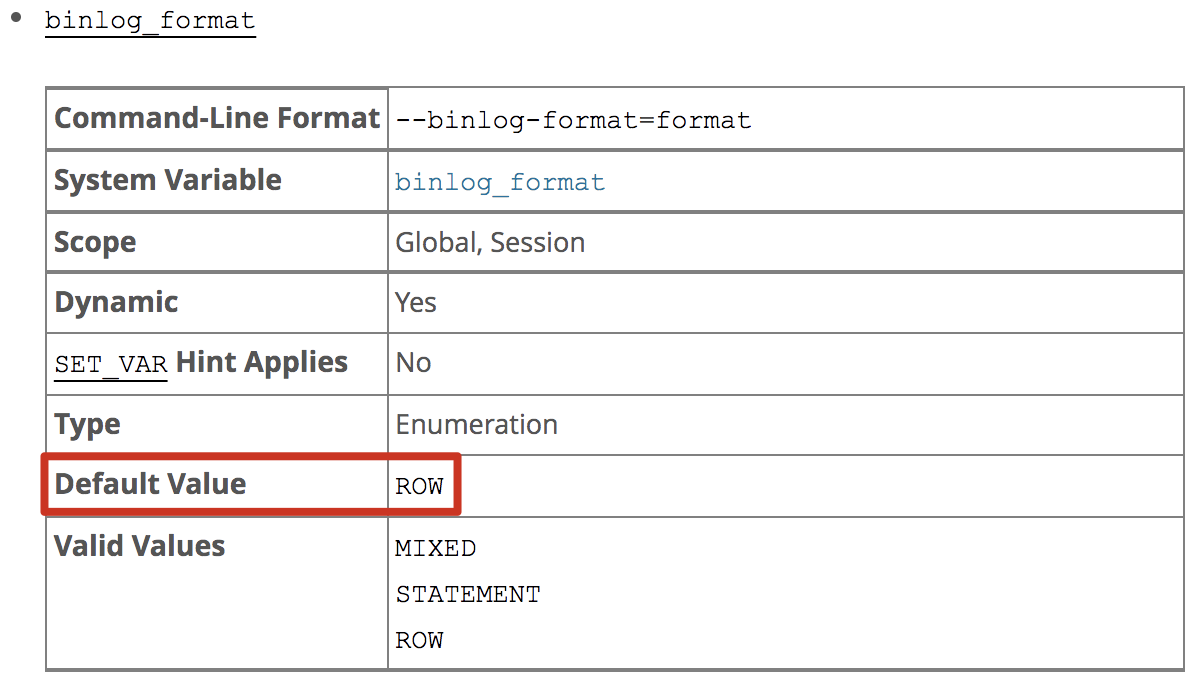Select the --binlog-format=format command text

coord(573,120)
